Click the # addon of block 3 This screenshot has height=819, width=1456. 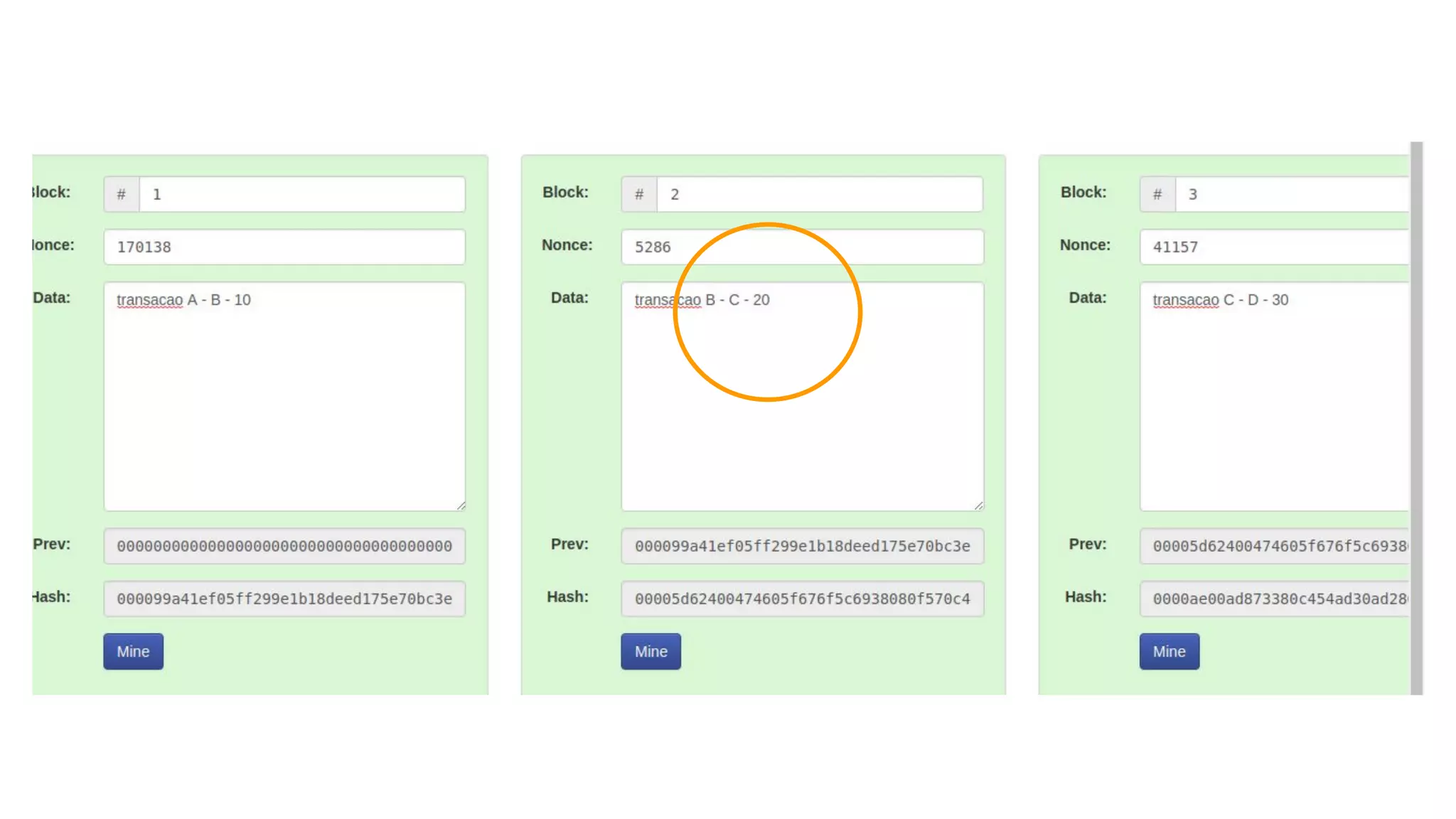[1157, 194]
